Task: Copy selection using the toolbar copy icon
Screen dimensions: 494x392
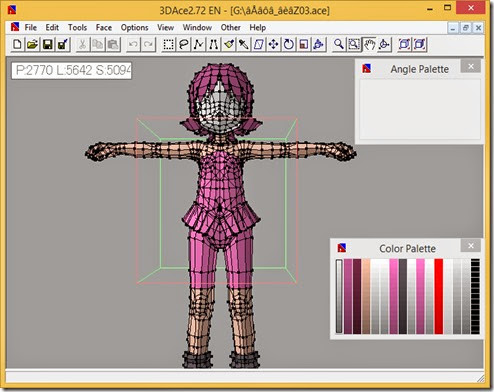Action: coord(98,44)
